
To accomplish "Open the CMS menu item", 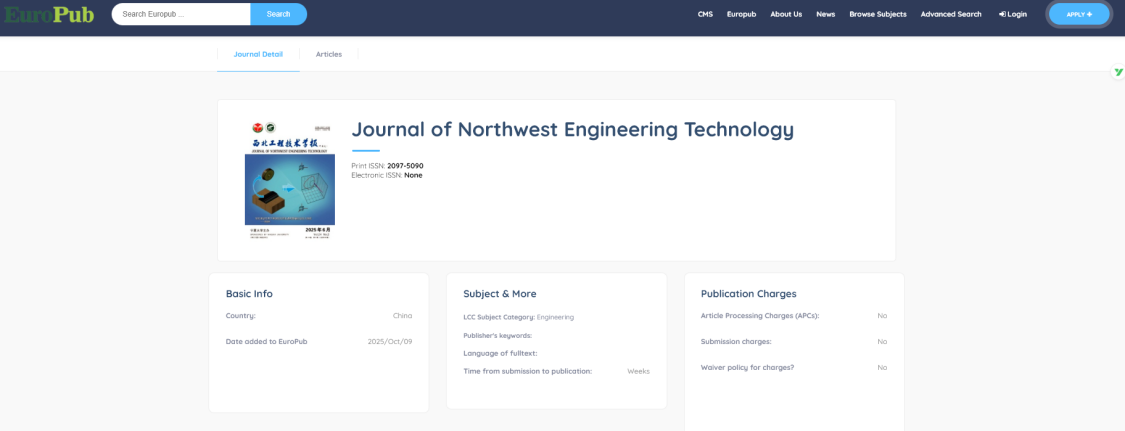I will [705, 14].
